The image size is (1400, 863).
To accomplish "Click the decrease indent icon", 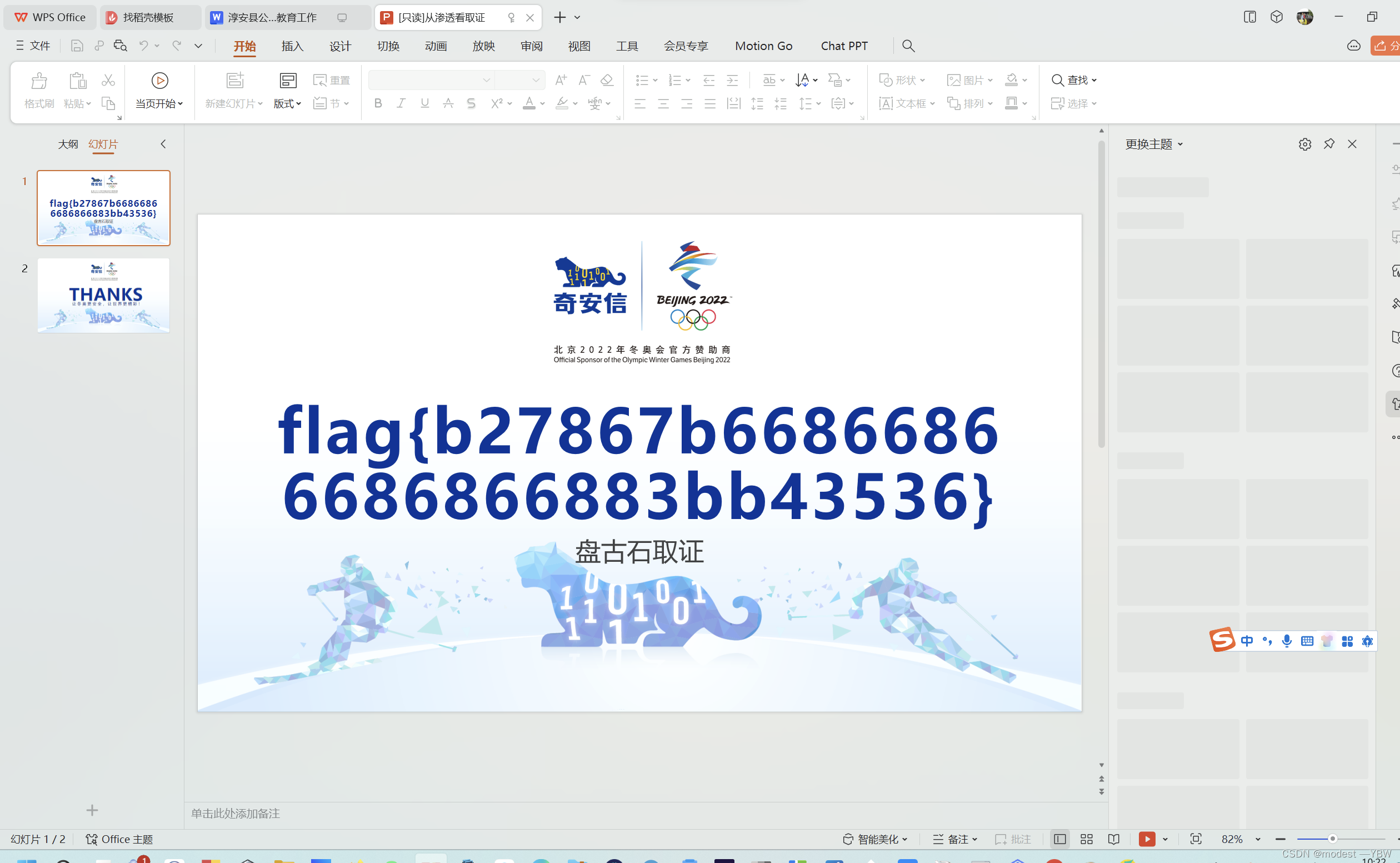I will click(709, 80).
